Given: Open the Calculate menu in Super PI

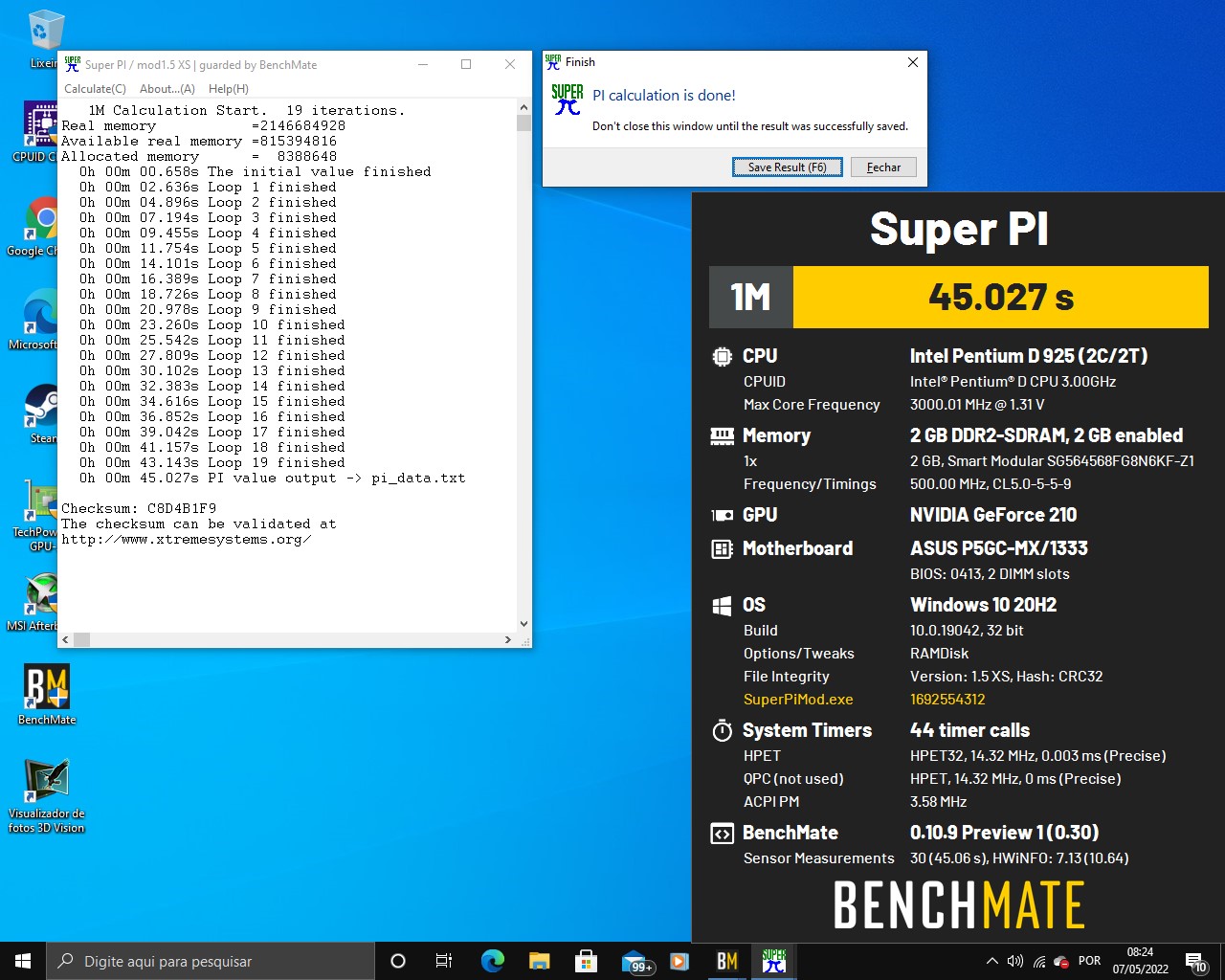Looking at the screenshot, I should [x=95, y=88].
